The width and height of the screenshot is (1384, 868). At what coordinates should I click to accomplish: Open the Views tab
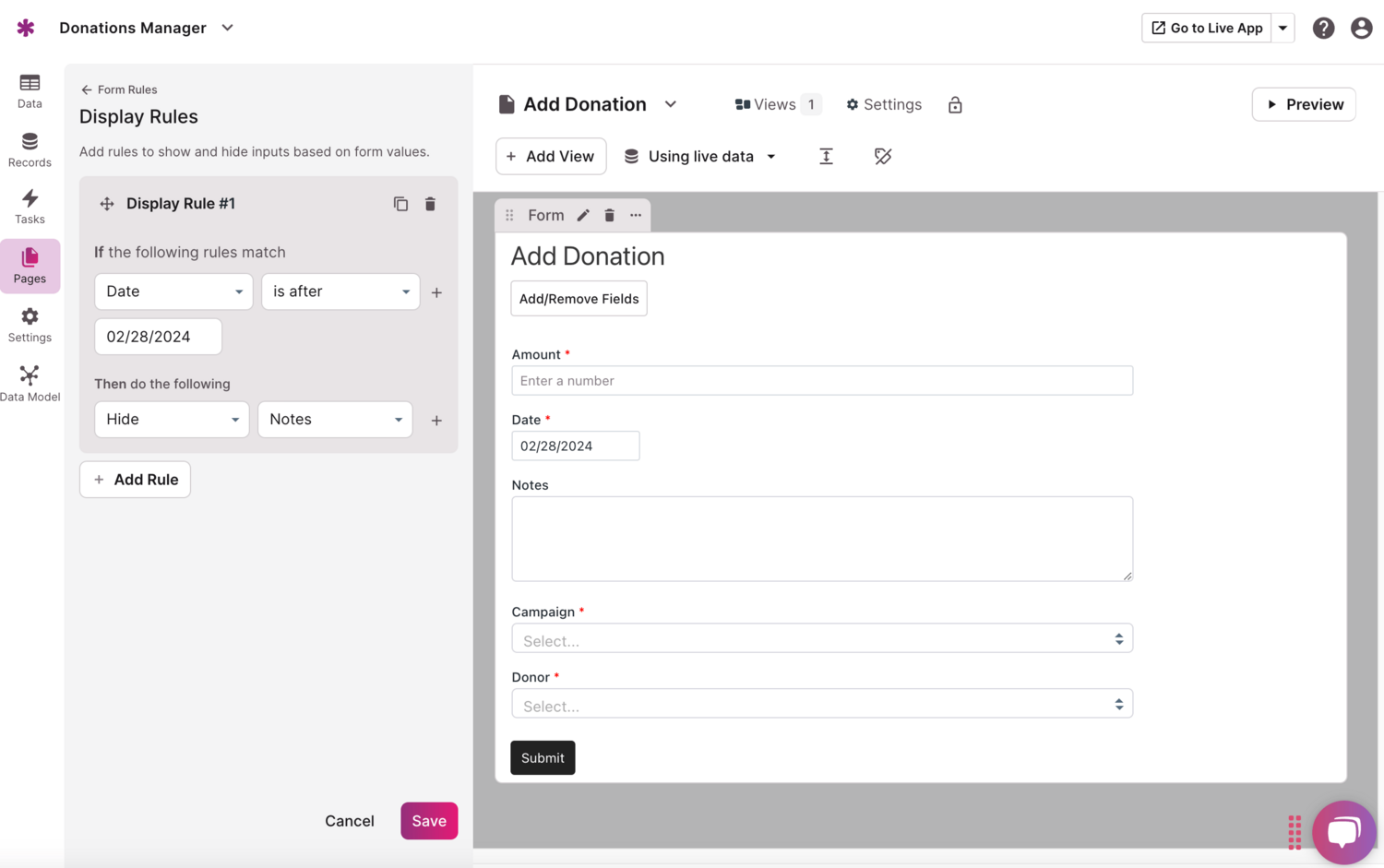coord(776,104)
